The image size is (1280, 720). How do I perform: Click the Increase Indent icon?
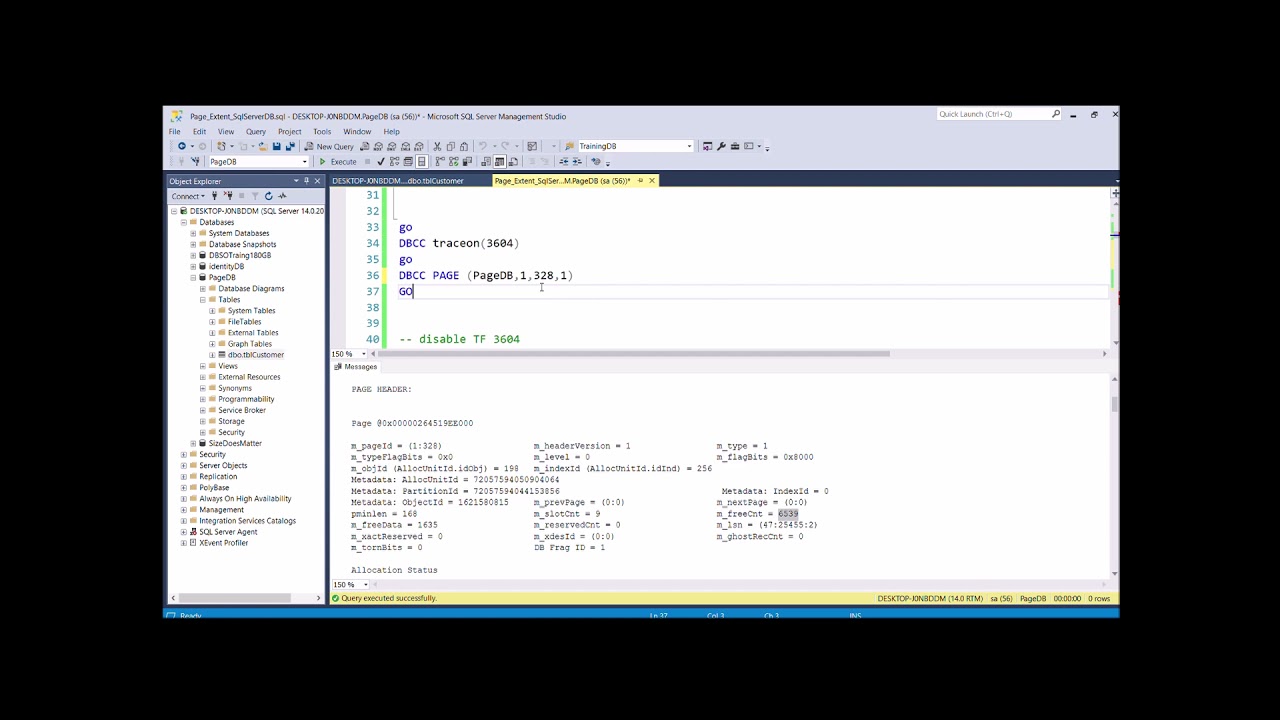pos(576,161)
